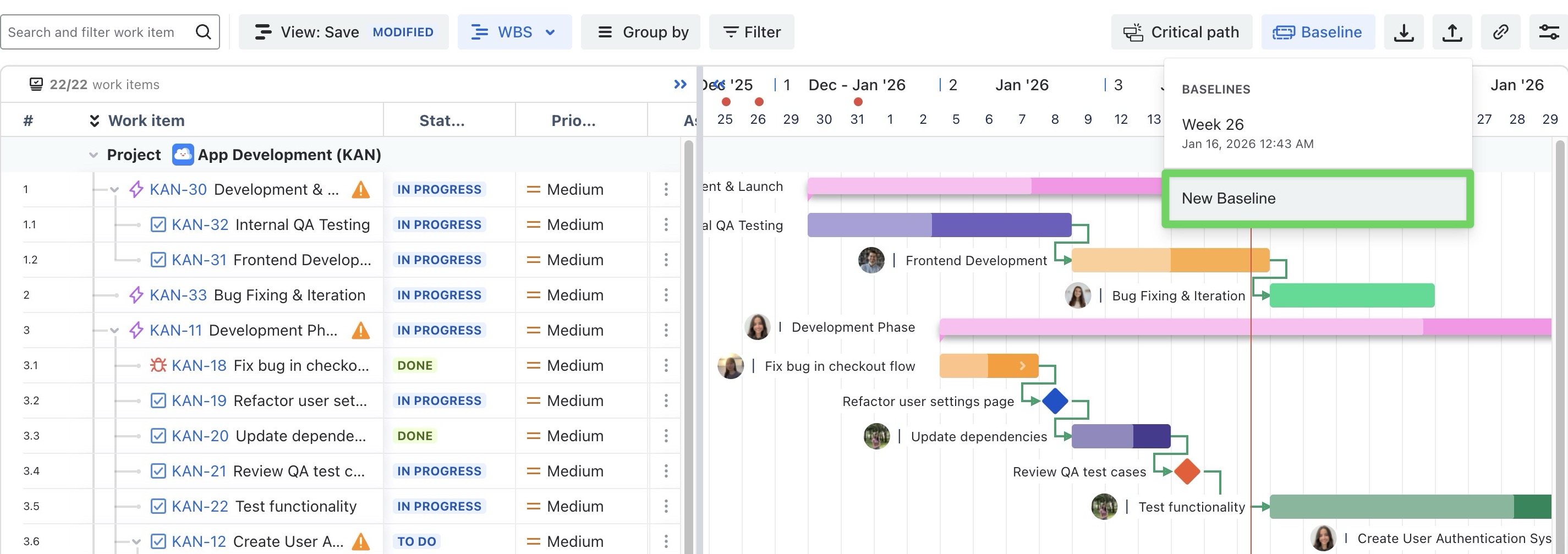Toggle expand all via Work item double-chevron
Screen dimensions: 1568x554
pos(94,120)
